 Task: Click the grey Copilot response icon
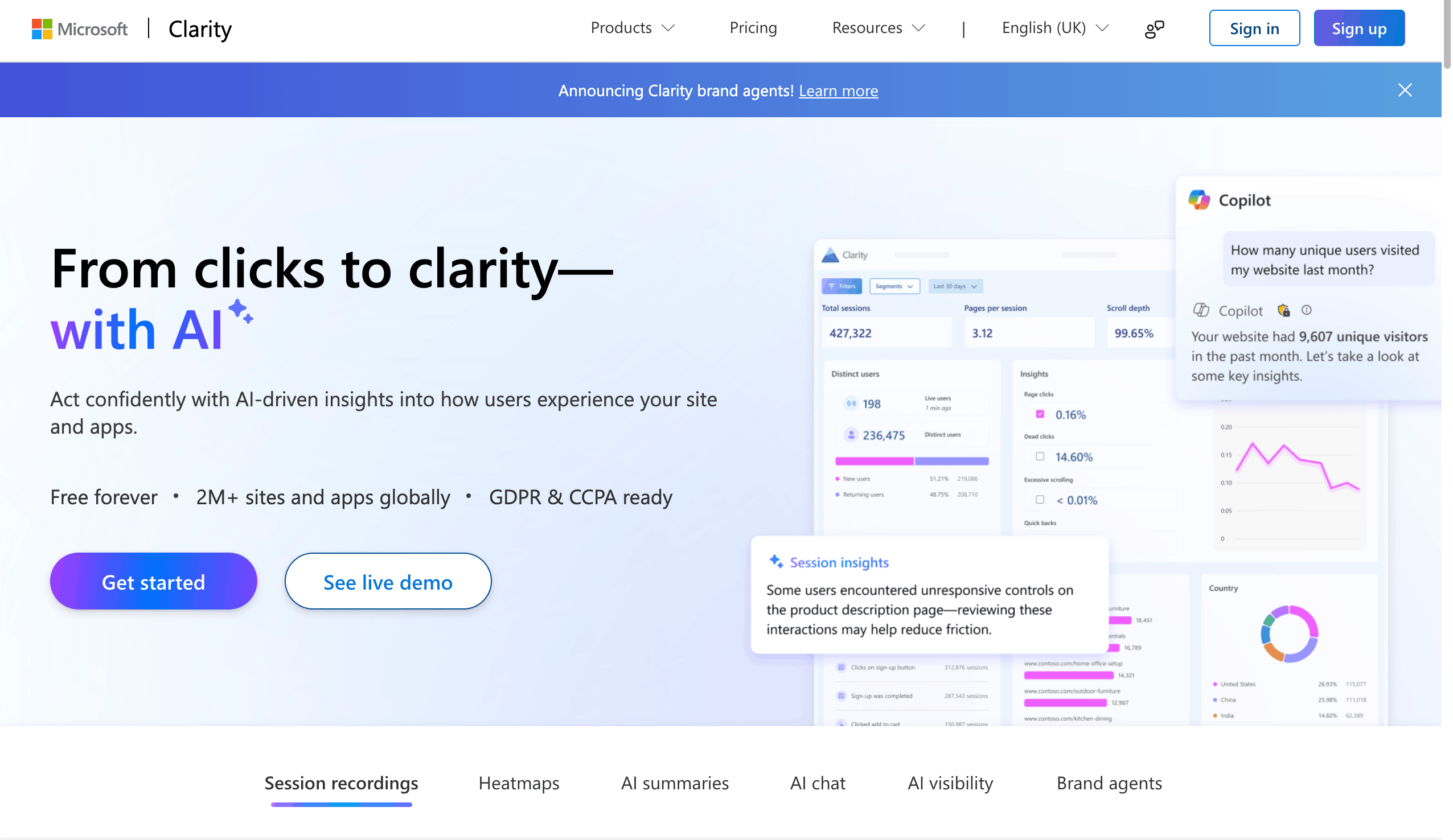pyautogui.click(x=1201, y=310)
